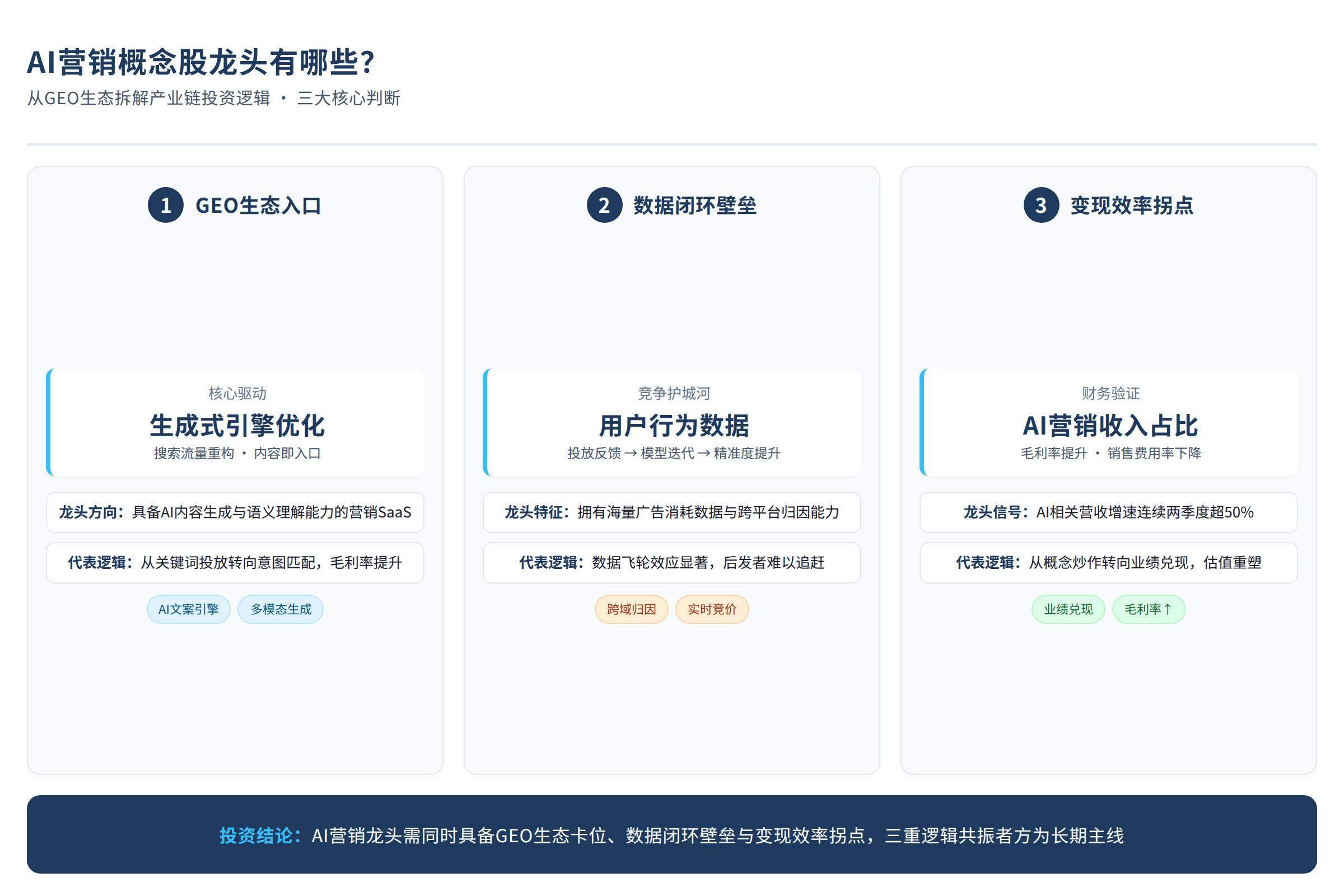Click the 变现效率拐点 heading
1344x896 pixels.
click(1131, 206)
